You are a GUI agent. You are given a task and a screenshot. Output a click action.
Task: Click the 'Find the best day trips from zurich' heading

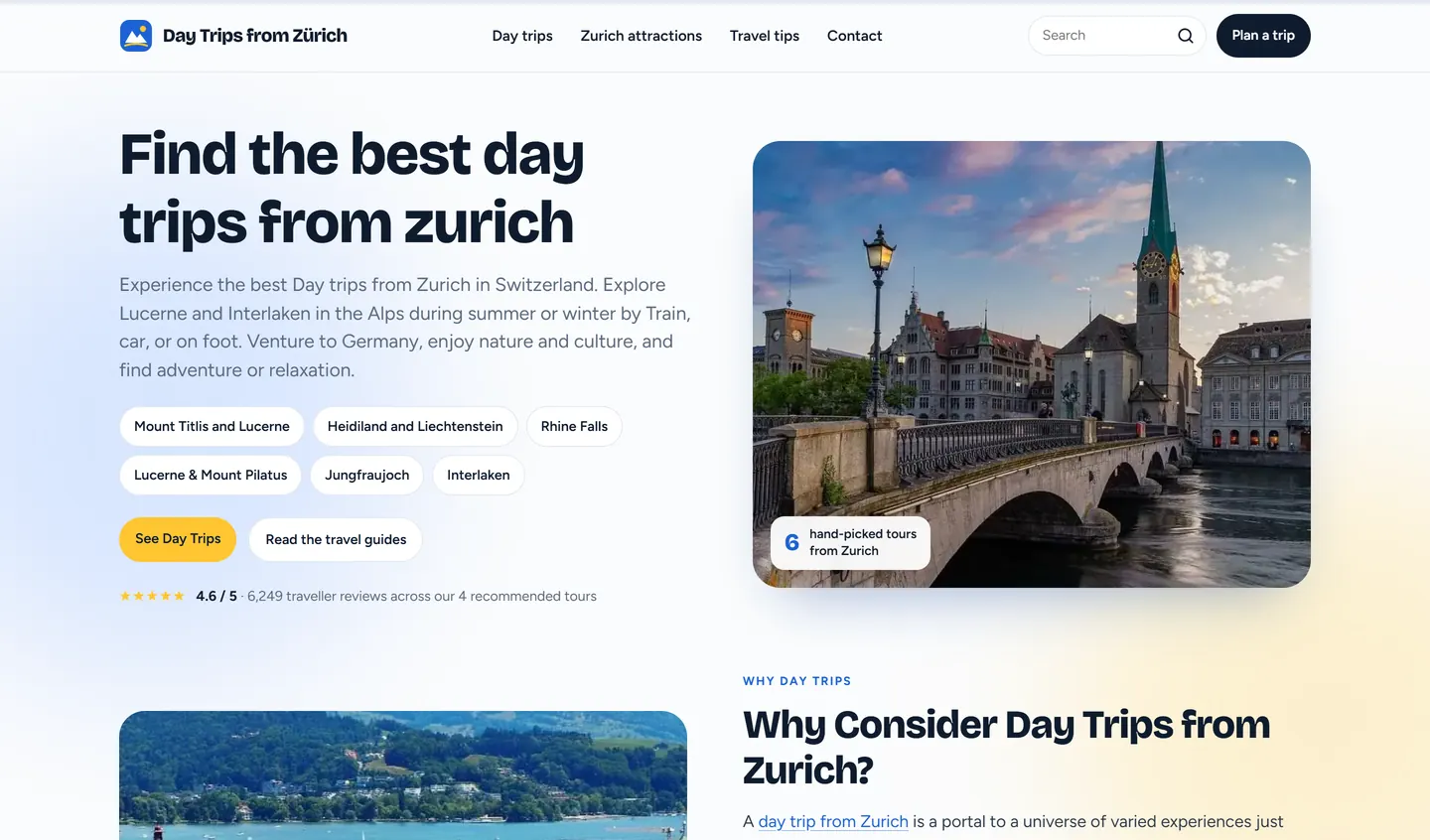point(352,188)
